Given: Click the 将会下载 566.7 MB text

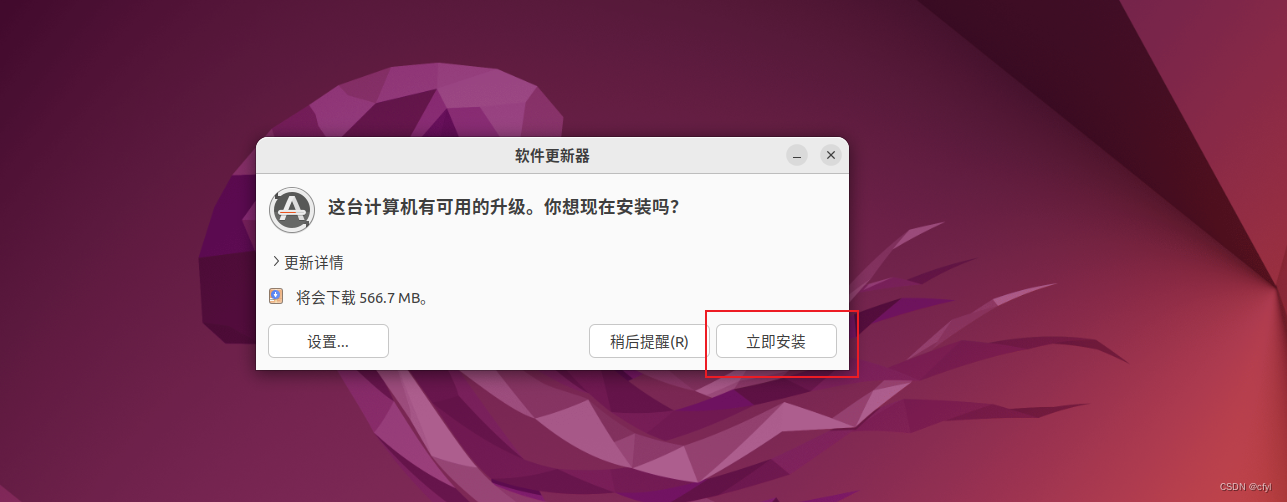Looking at the screenshot, I should (363, 297).
